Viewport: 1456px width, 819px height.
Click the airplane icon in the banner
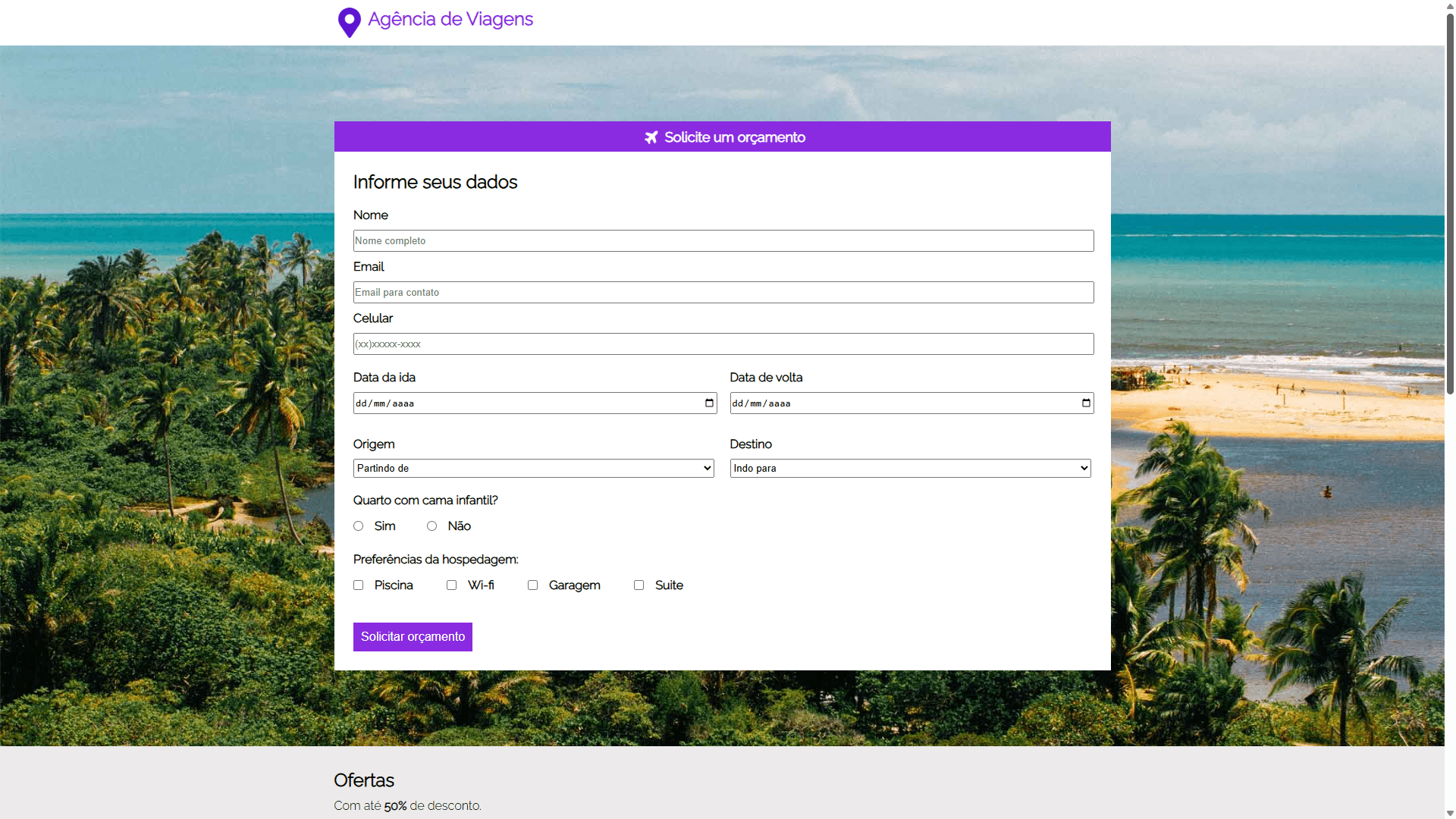pos(651,137)
